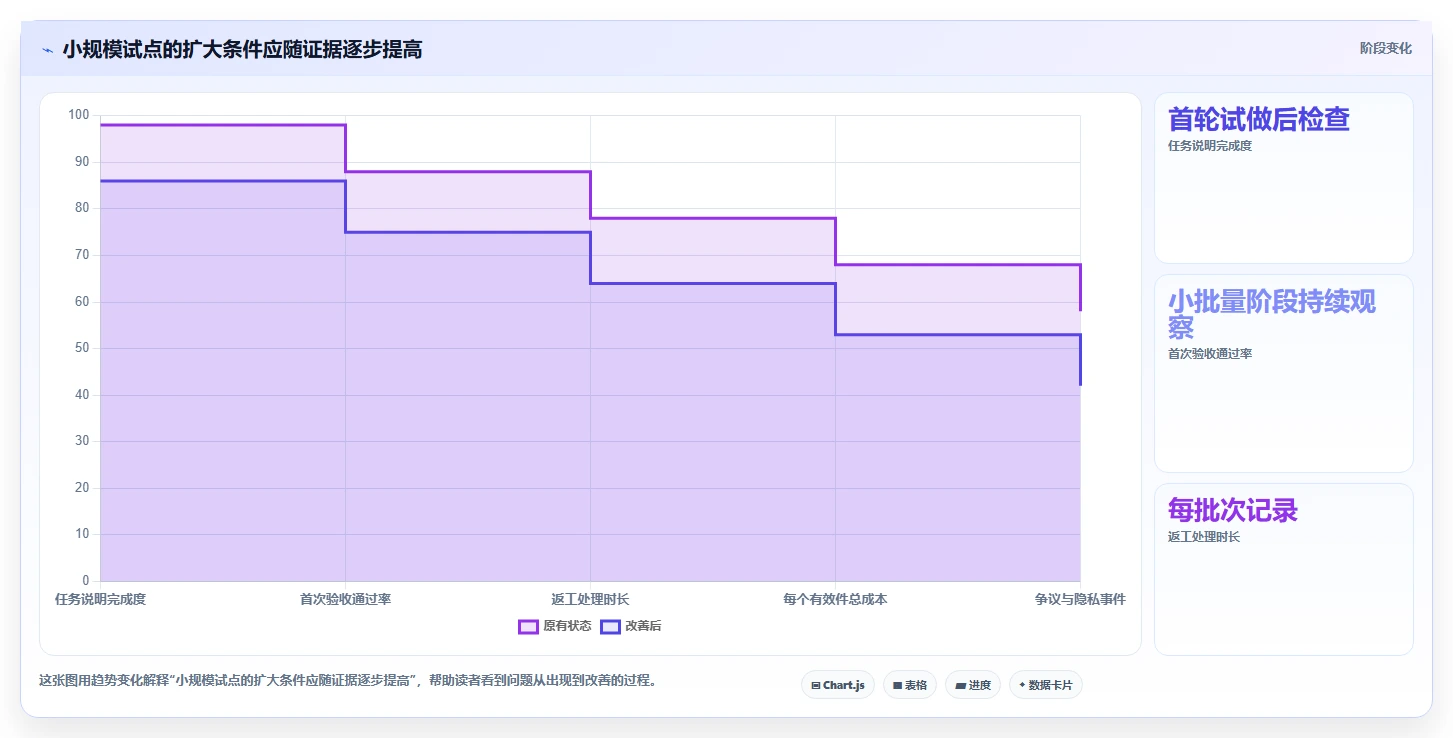Screen dimensions: 1453x738
Task: Click the y-axis value 50
Action: pos(82,348)
